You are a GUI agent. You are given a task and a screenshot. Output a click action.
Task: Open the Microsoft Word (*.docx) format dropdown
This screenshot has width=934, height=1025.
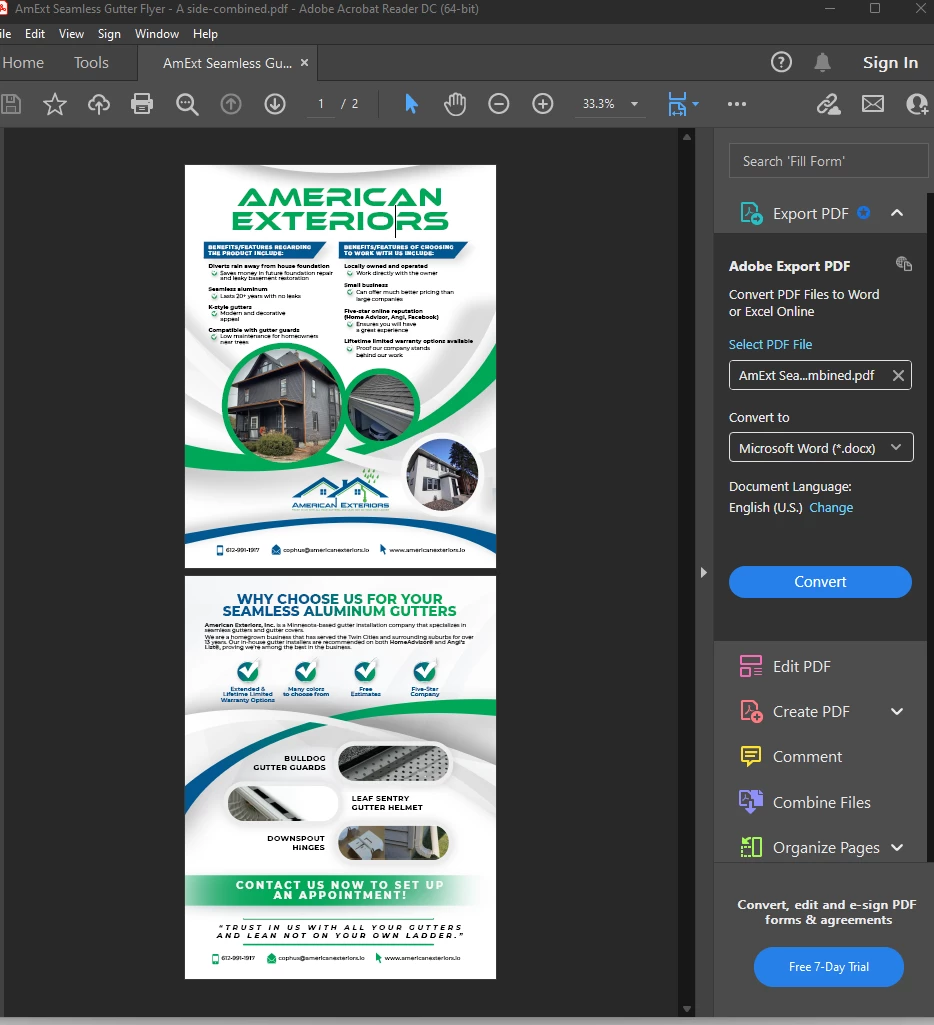tap(821, 448)
